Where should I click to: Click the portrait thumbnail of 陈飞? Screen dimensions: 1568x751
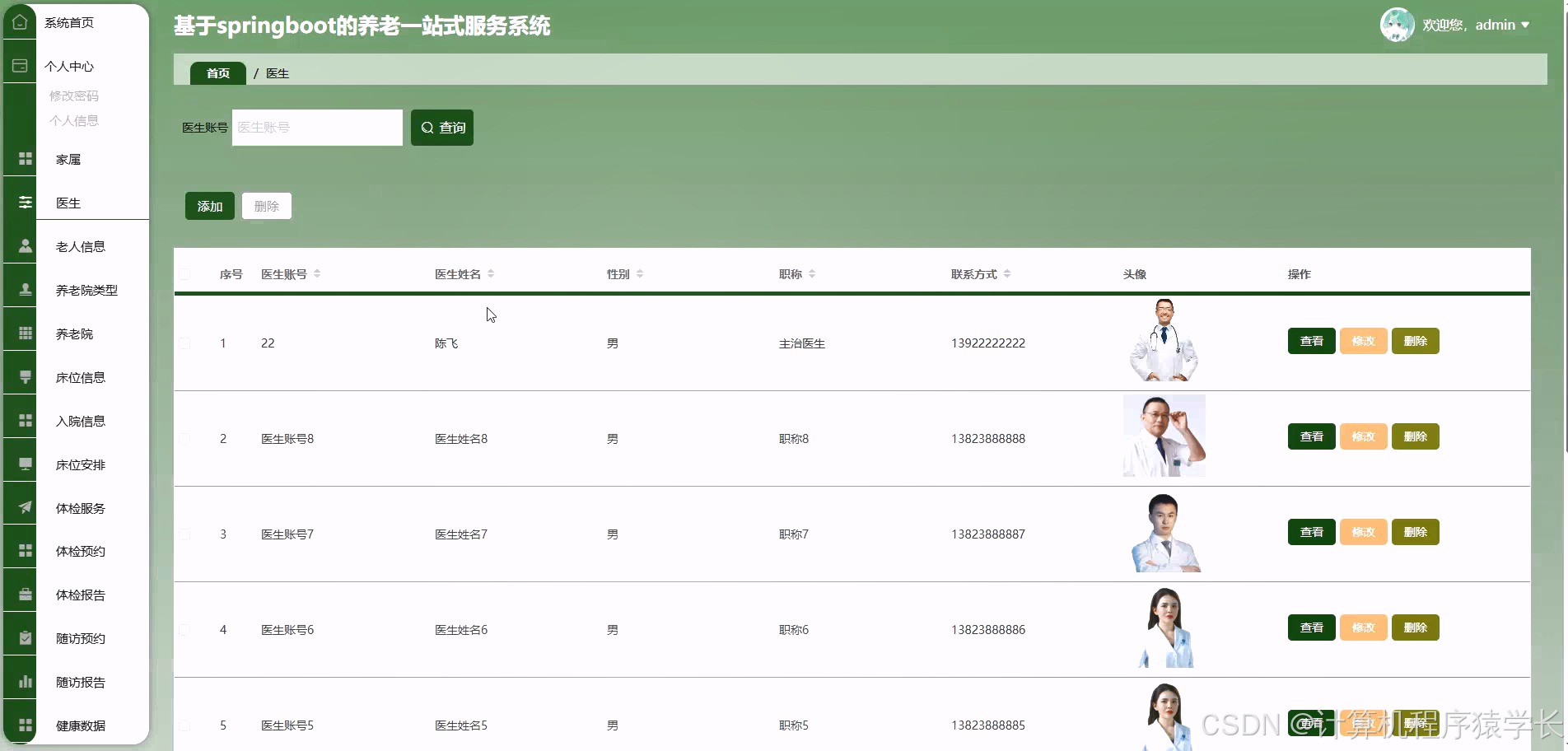pyautogui.click(x=1164, y=340)
